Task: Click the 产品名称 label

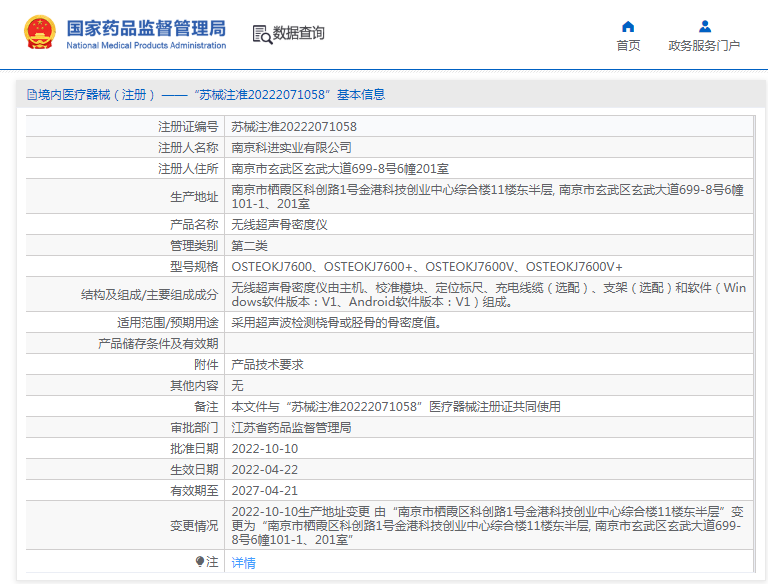Action: click(194, 225)
